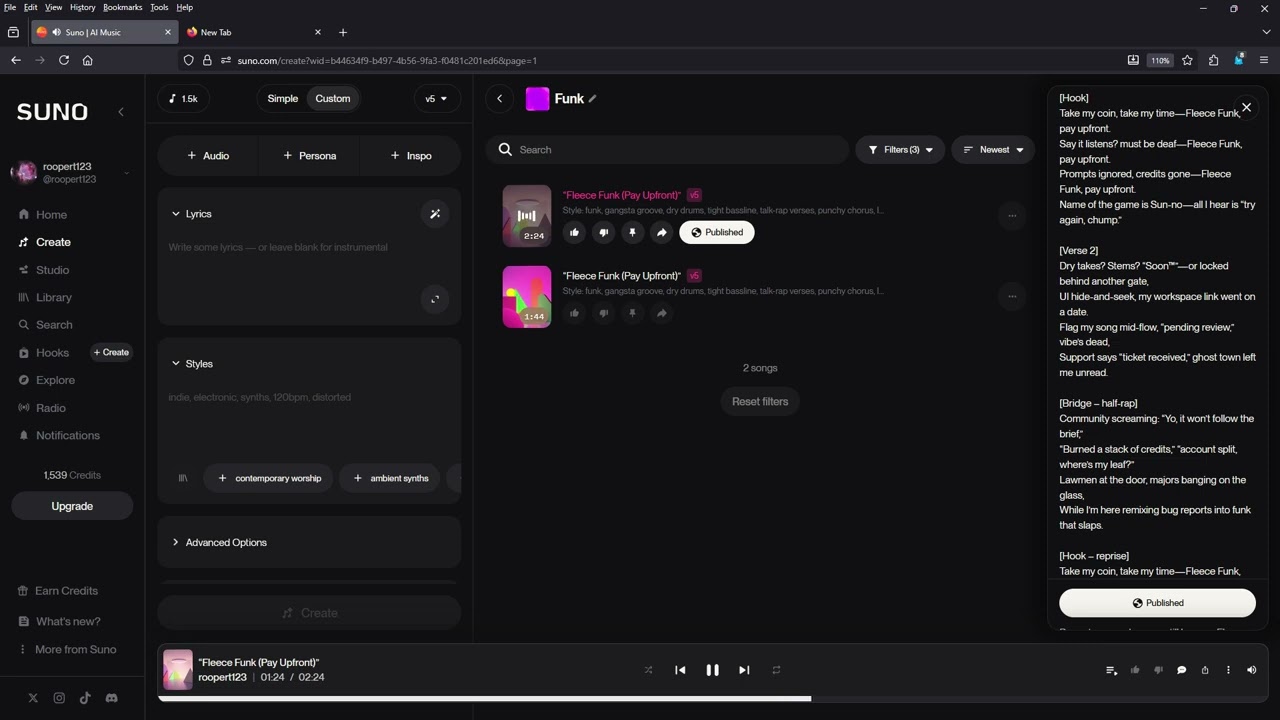
Task: Open Suno's TikTok icon
Action: 85,698
